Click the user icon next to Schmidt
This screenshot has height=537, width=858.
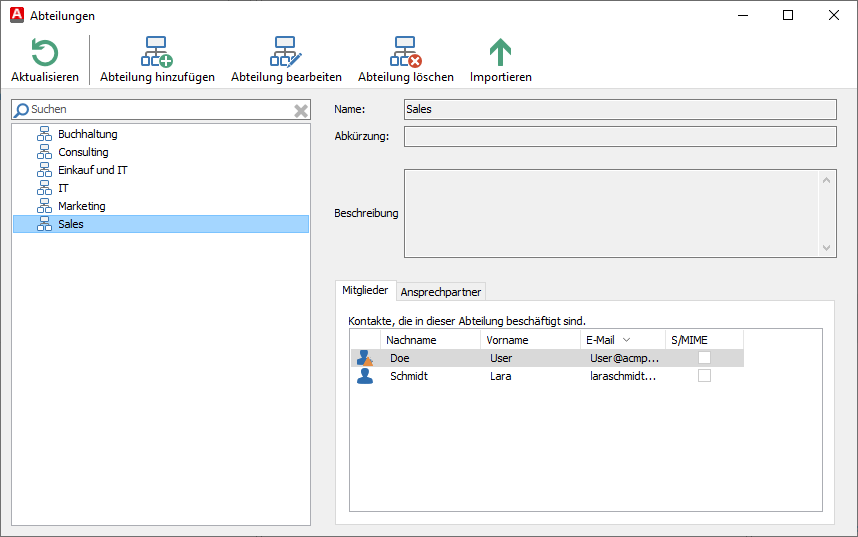tap(365, 376)
